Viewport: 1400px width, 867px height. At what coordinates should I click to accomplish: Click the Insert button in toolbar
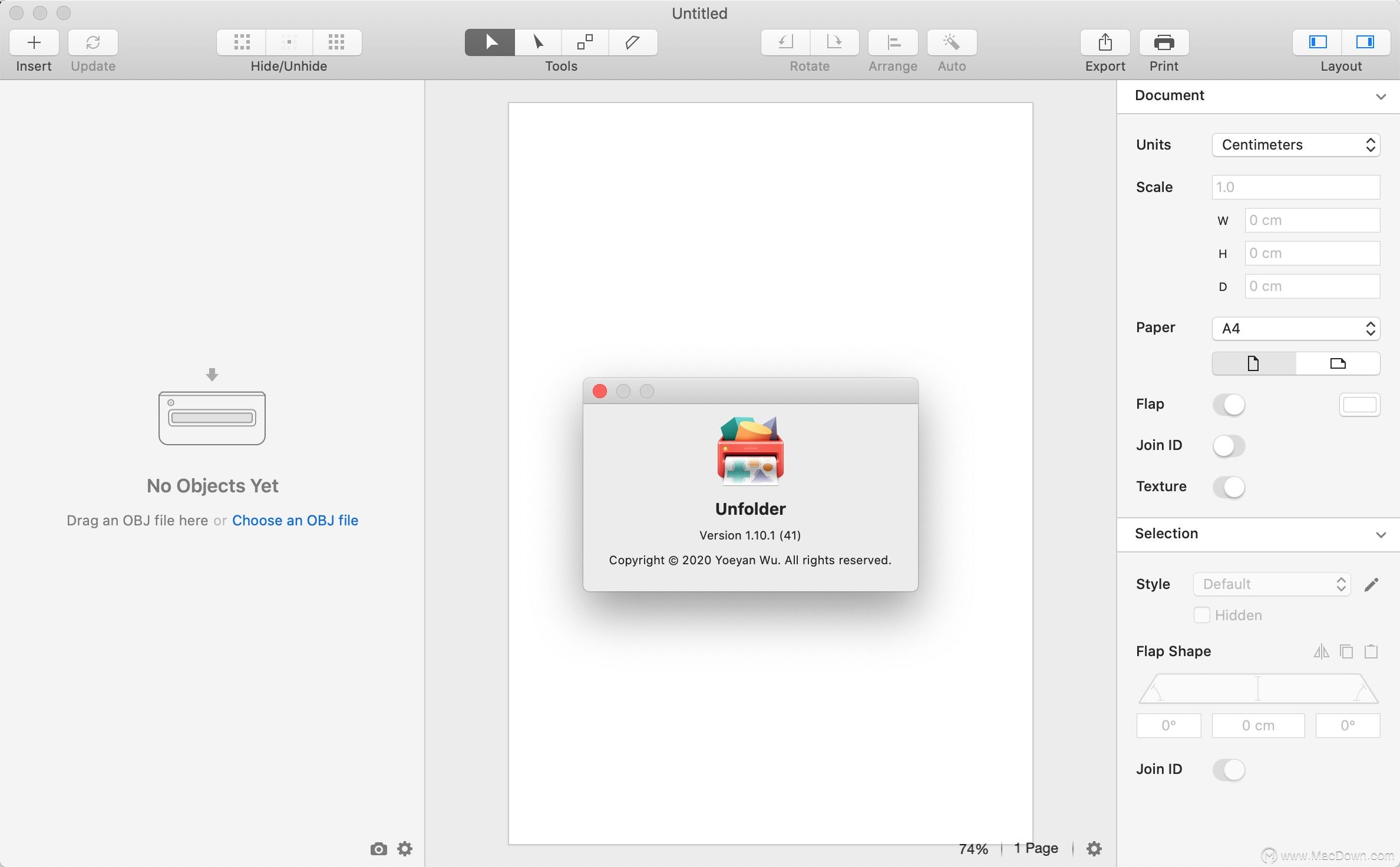coord(33,41)
